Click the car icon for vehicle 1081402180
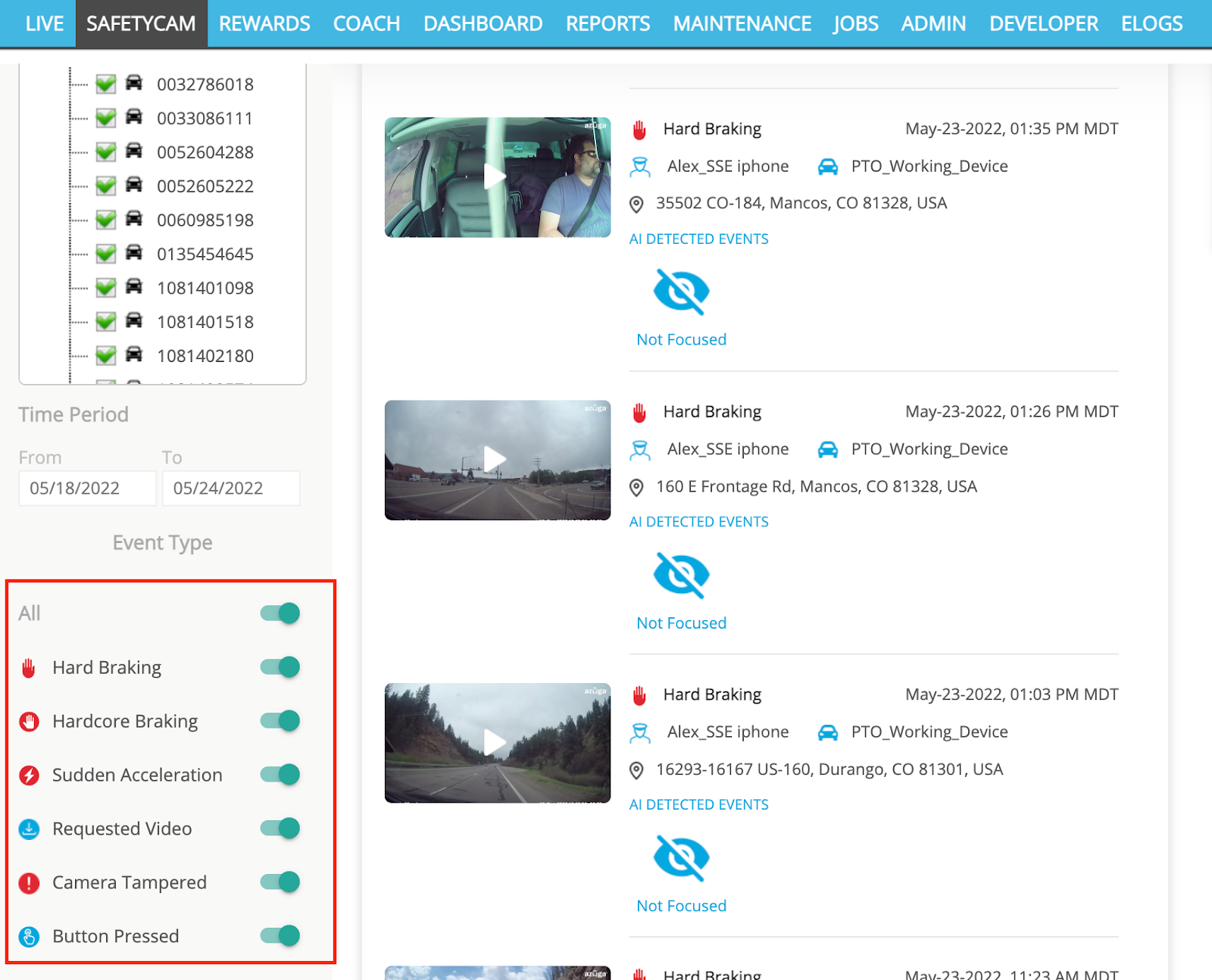Viewport: 1212px width, 980px height. pos(134,354)
